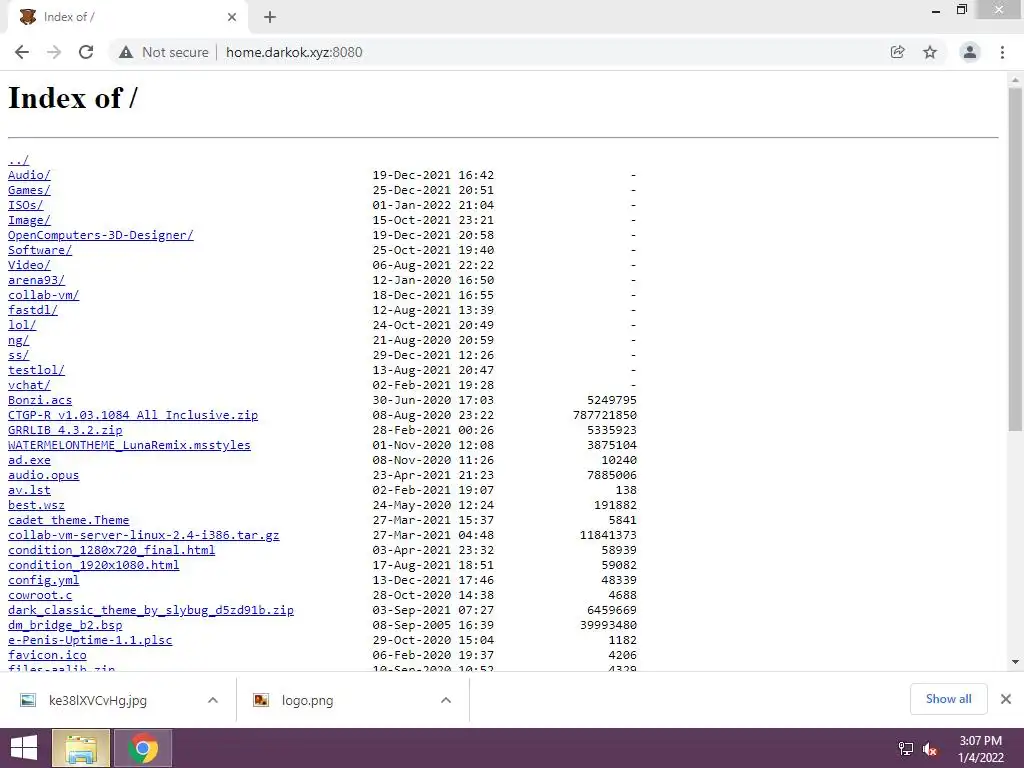Open the av.lst file link
This screenshot has width=1024, height=768.
[x=29, y=490]
